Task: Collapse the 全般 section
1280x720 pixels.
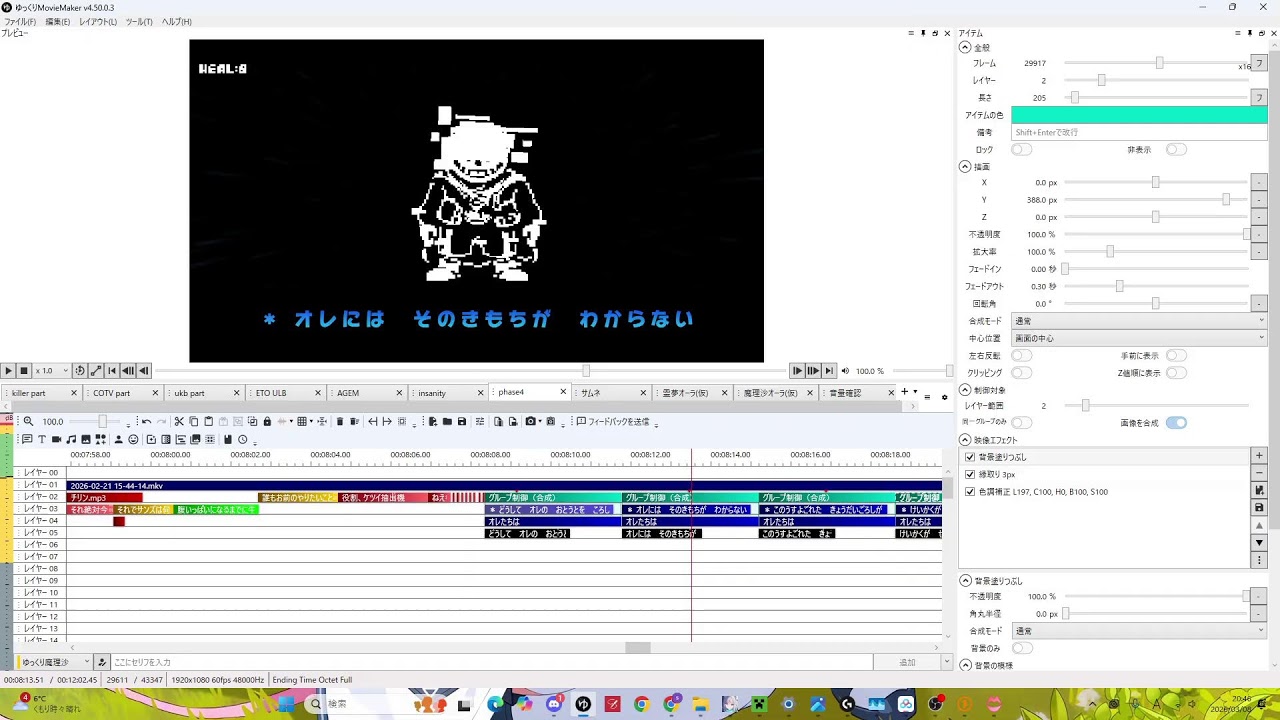Action: coord(965,47)
